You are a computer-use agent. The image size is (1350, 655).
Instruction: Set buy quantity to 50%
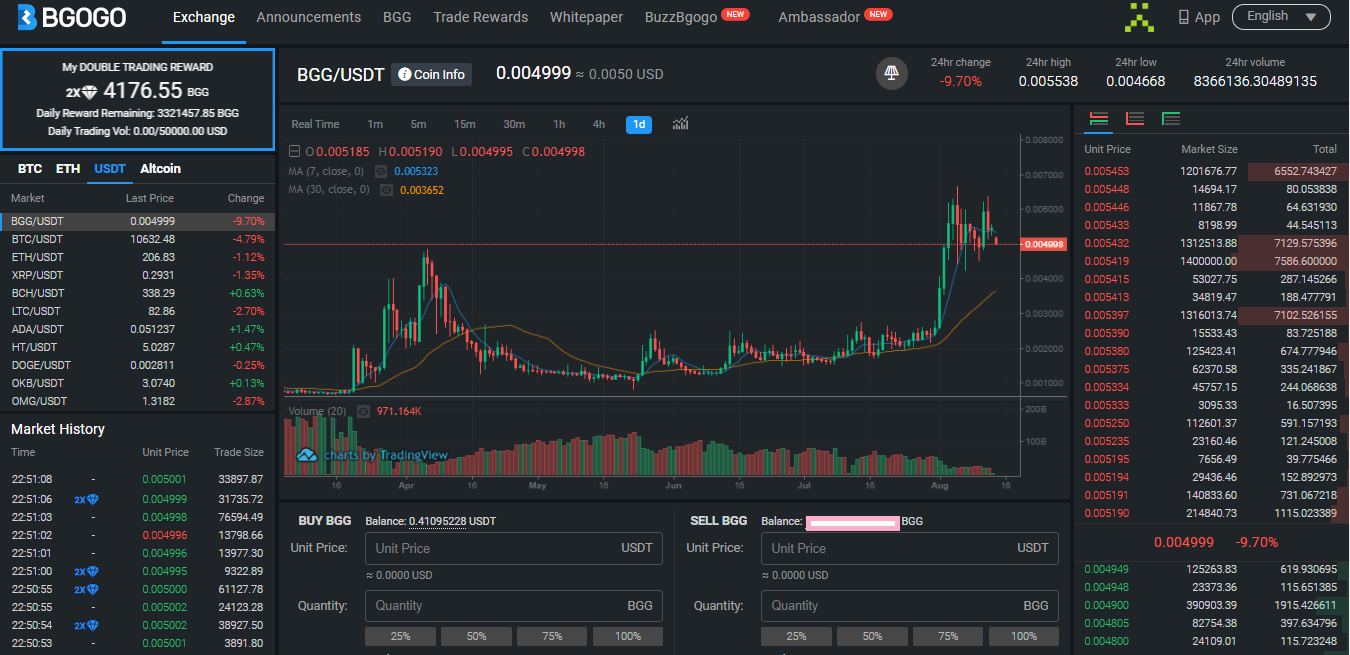click(x=476, y=636)
